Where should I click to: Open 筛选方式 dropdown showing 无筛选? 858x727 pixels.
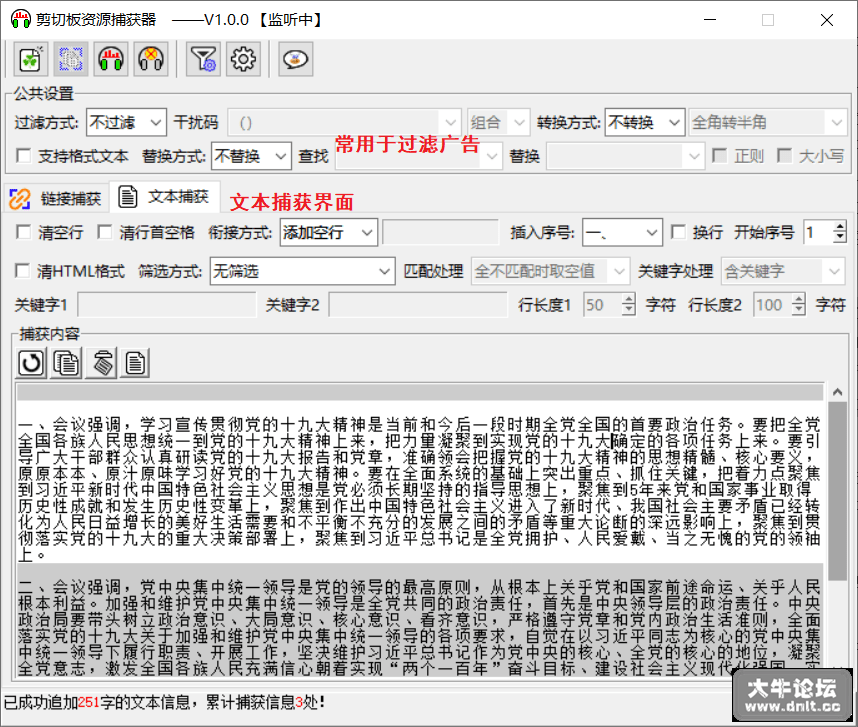302,271
